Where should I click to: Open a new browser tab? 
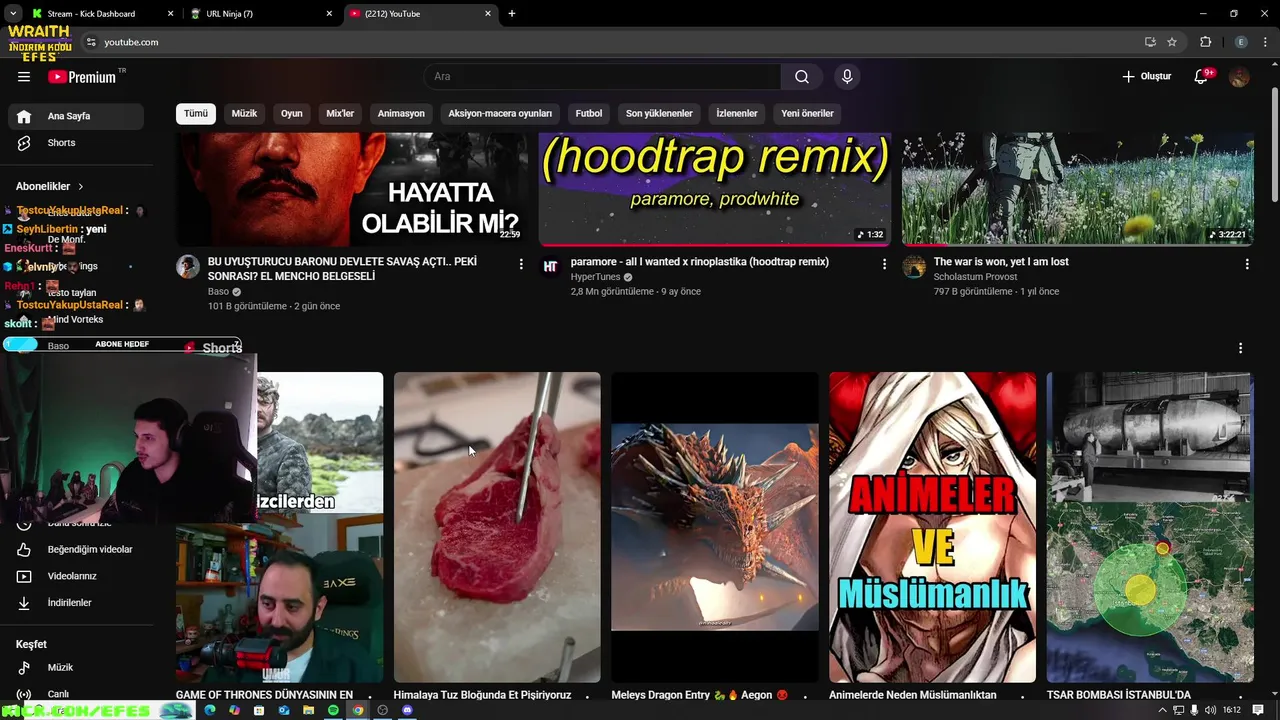(512, 14)
